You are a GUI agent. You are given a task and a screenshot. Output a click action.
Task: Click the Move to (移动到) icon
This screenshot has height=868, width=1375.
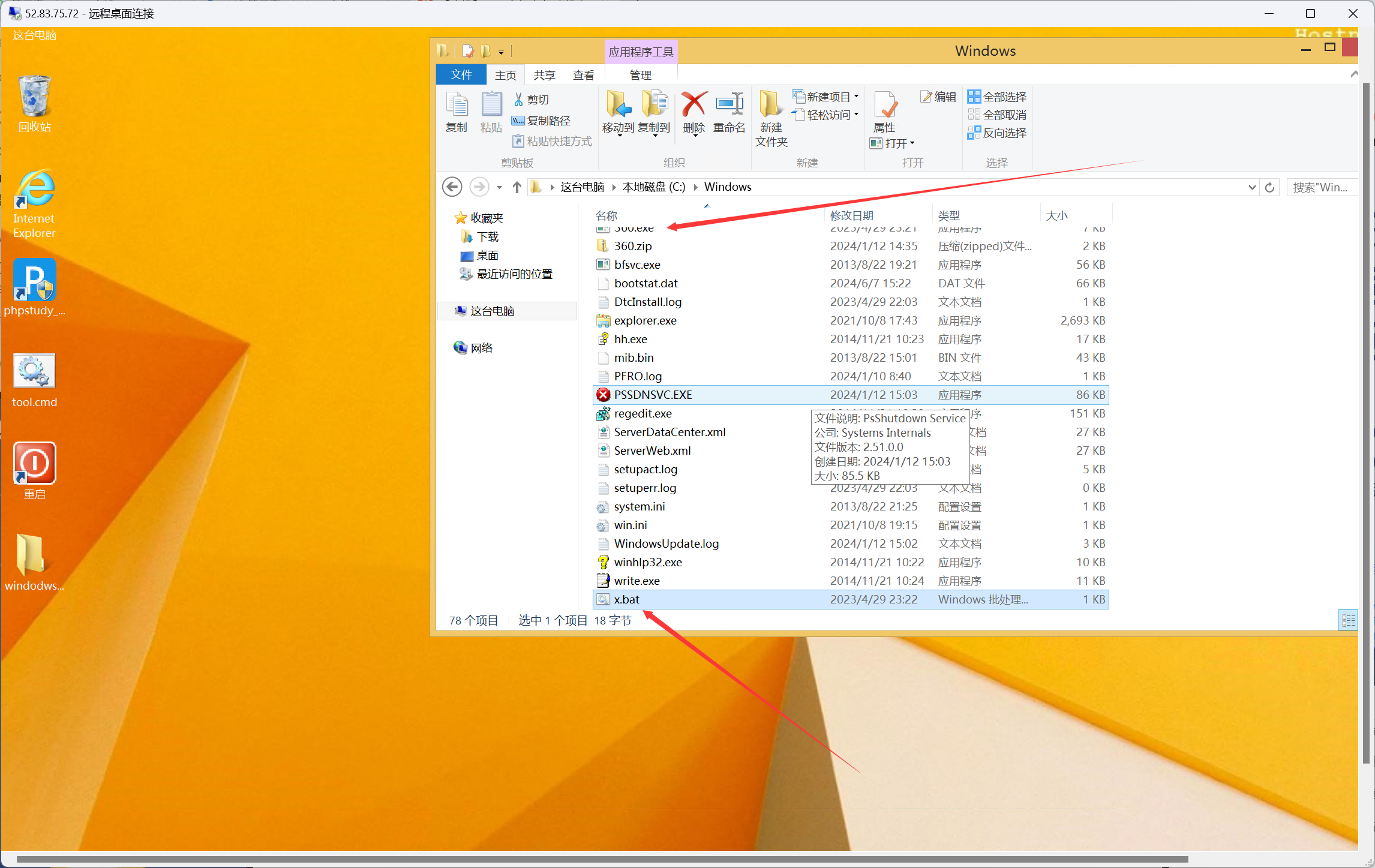(x=618, y=105)
